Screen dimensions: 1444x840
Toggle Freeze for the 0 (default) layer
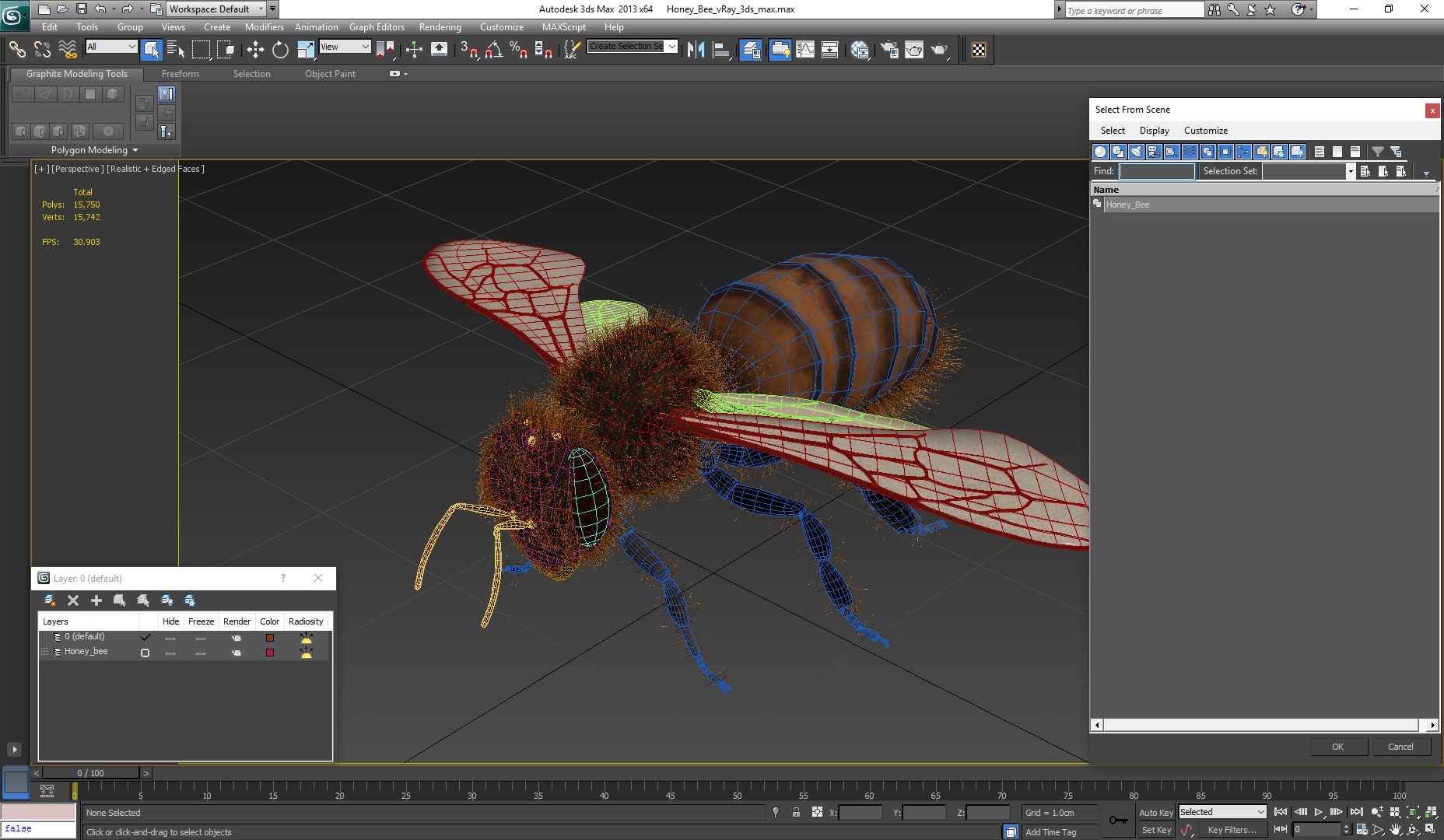point(201,638)
